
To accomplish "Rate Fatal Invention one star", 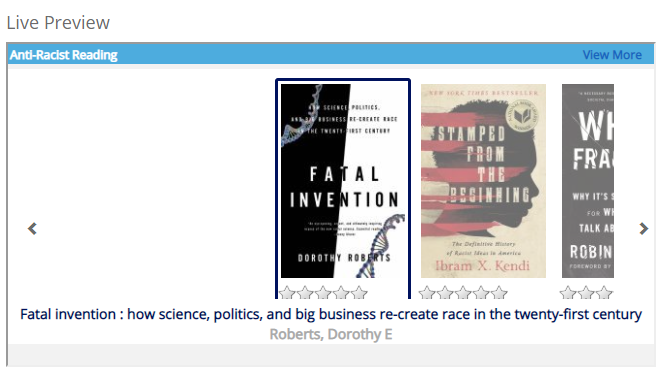I will (287, 293).
